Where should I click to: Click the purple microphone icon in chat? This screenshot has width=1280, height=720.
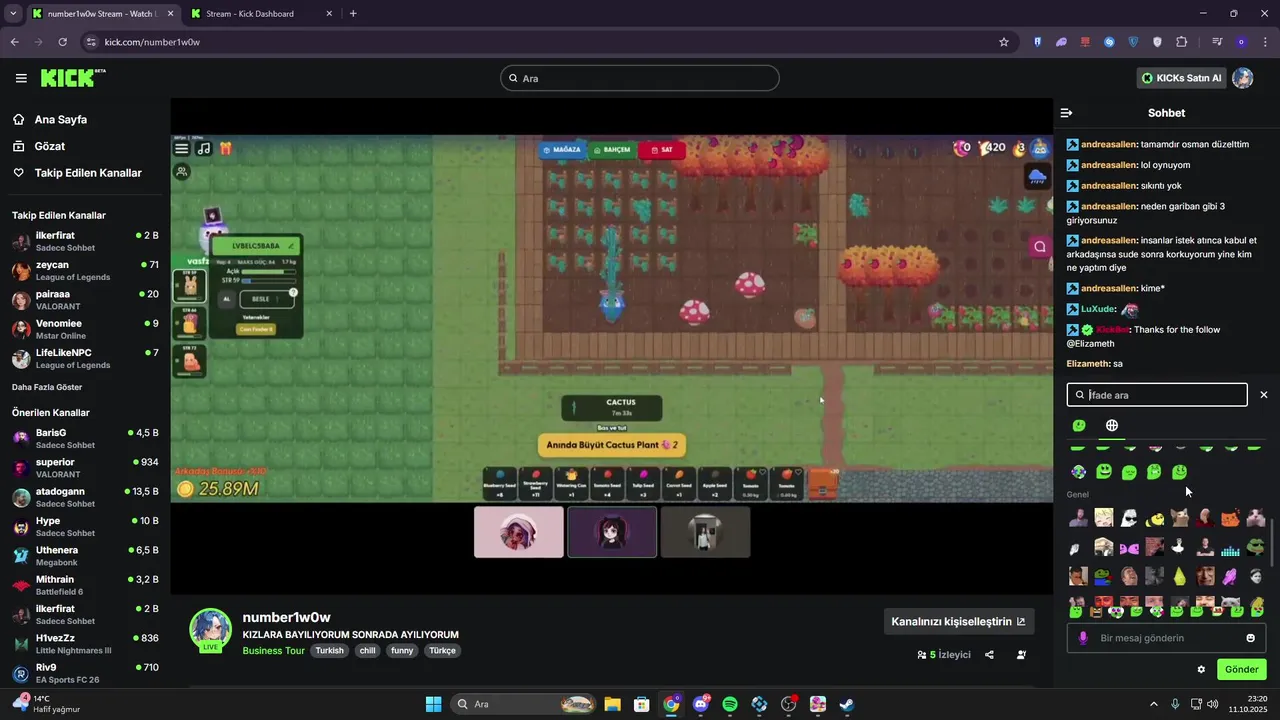click(1083, 638)
